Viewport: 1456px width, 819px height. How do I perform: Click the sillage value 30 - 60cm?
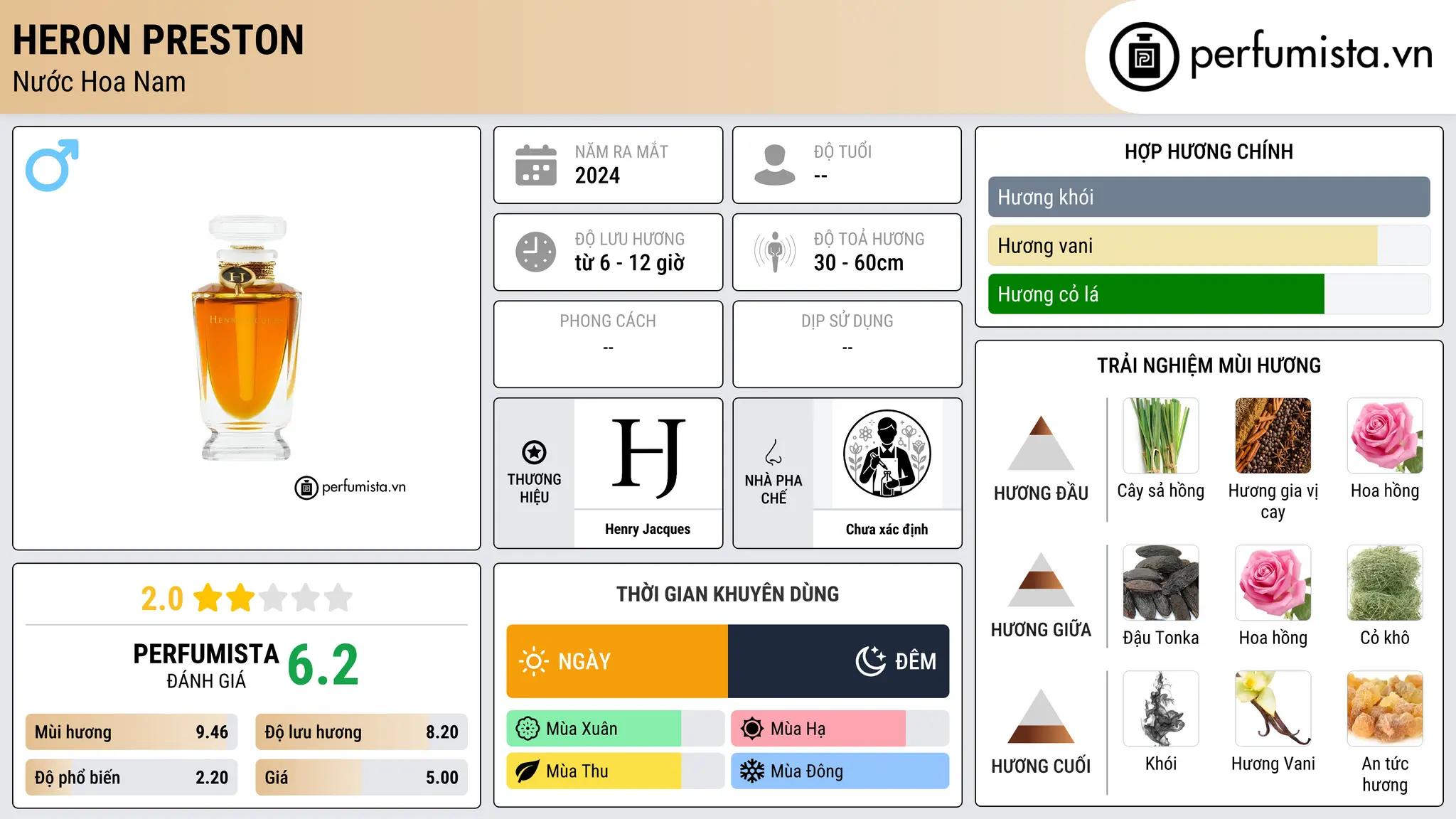click(x=859, y=263)
